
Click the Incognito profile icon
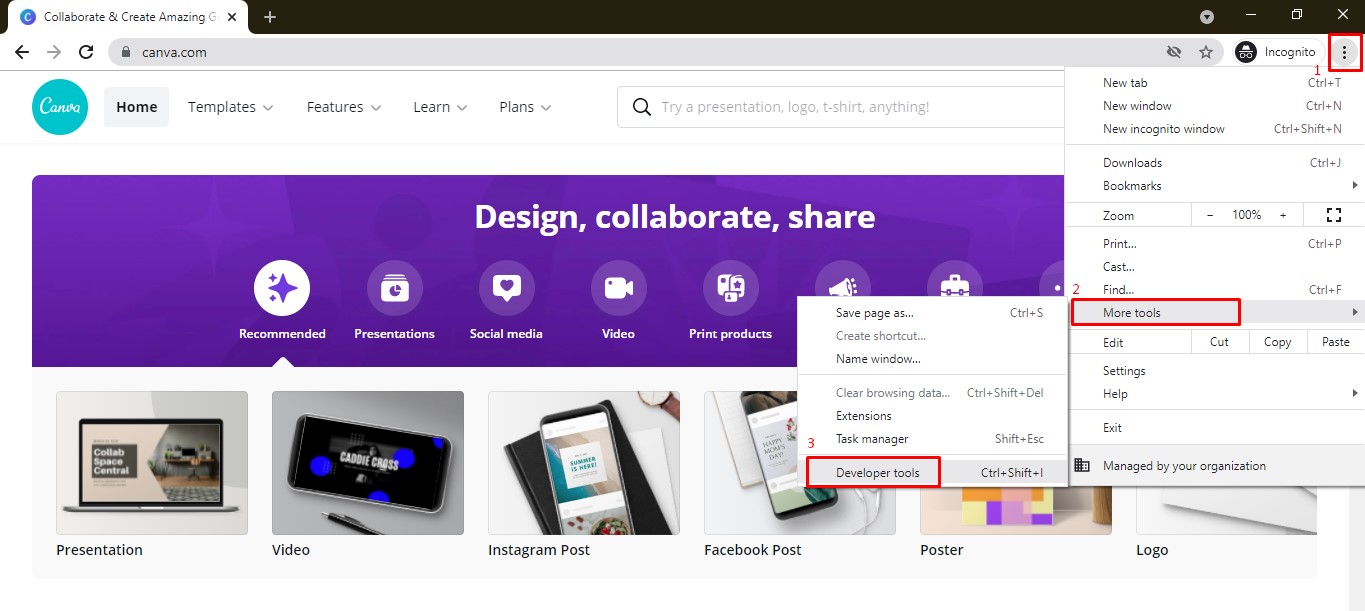point(1246,51)
